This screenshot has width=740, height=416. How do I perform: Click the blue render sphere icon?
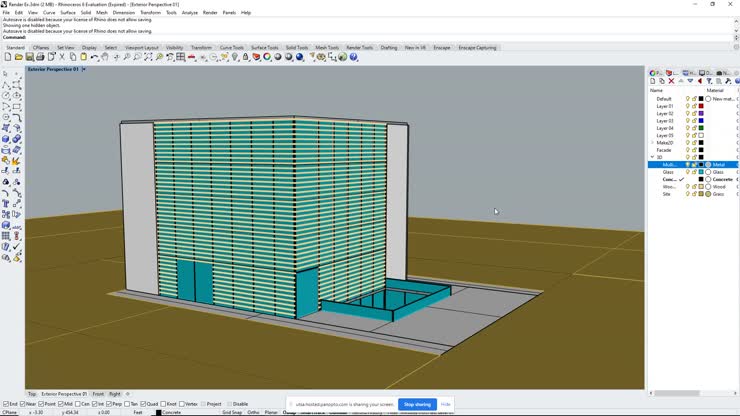click(x=300, y=57)
